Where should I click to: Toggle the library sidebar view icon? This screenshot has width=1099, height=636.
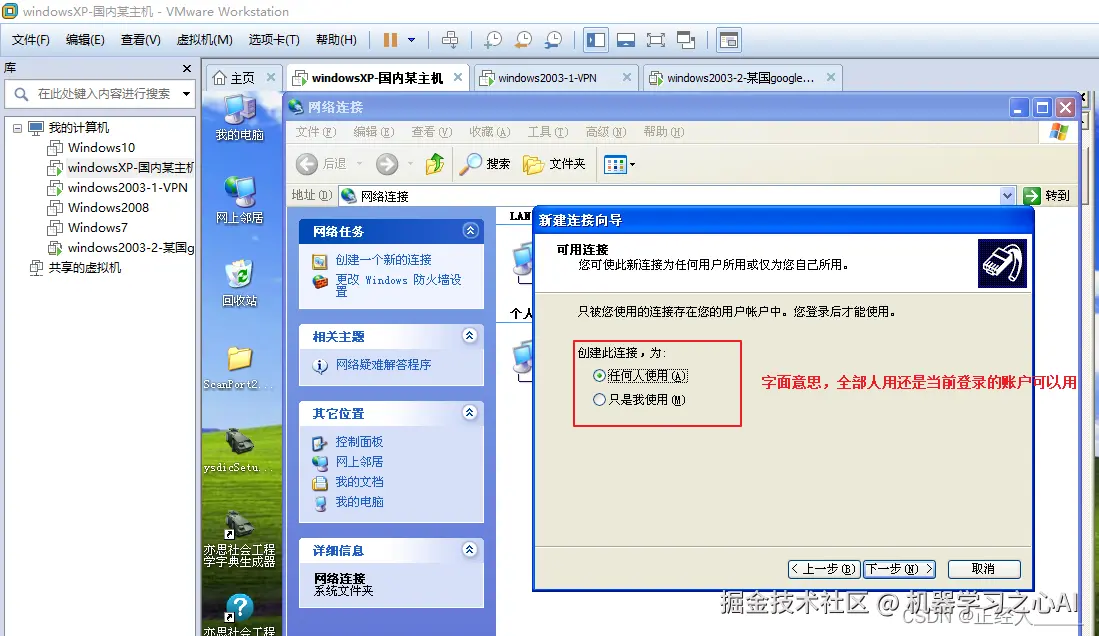click(x=596, y=40)
